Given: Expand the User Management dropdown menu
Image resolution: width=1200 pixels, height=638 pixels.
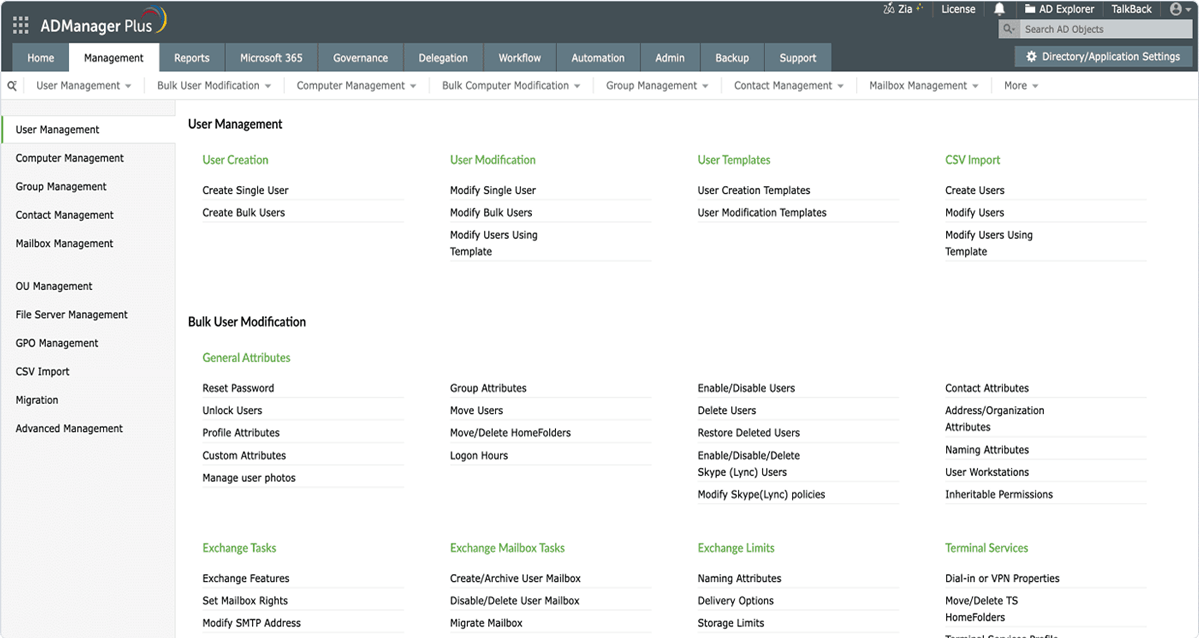Looking at the screenshot, I should [84, 86].
